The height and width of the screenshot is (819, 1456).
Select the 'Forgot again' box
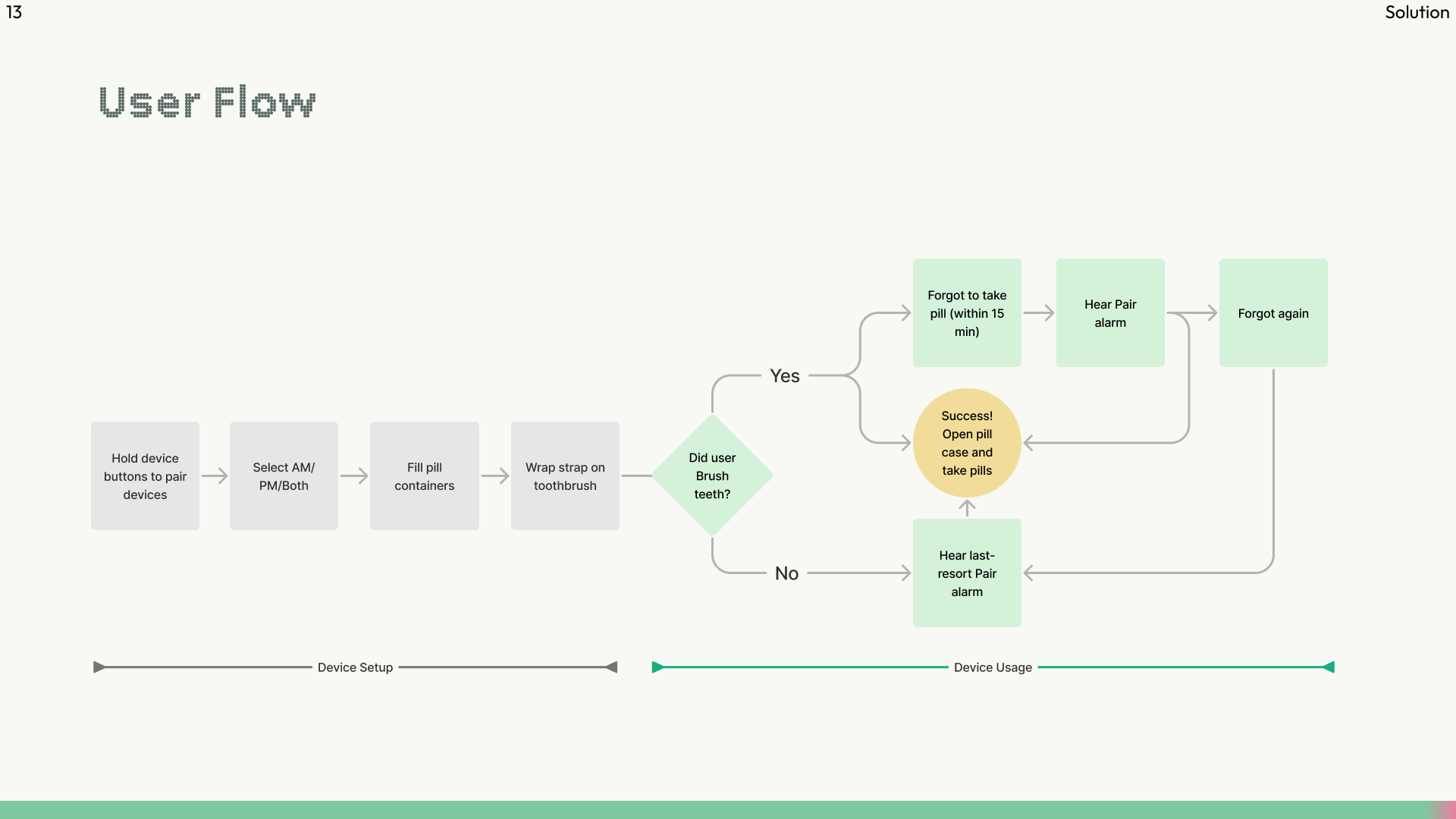(x=1273, y=313)
